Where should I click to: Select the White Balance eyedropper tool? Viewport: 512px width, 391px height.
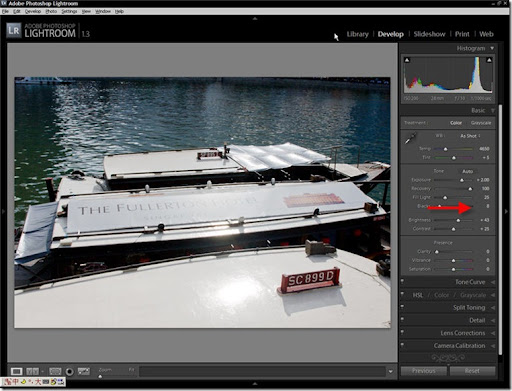[410, 138]
